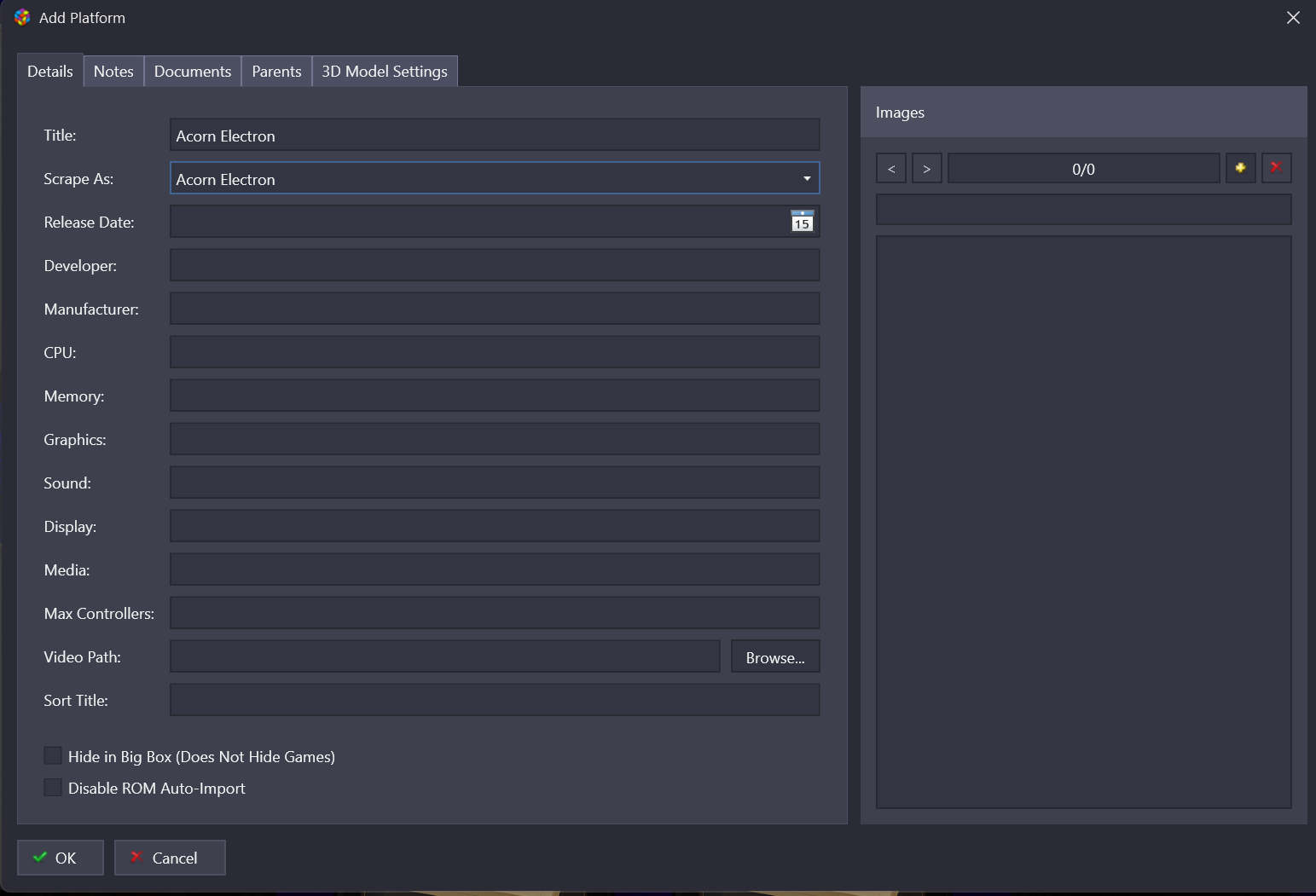Expand the Scrape As dropdown

[x=806, y=179]
